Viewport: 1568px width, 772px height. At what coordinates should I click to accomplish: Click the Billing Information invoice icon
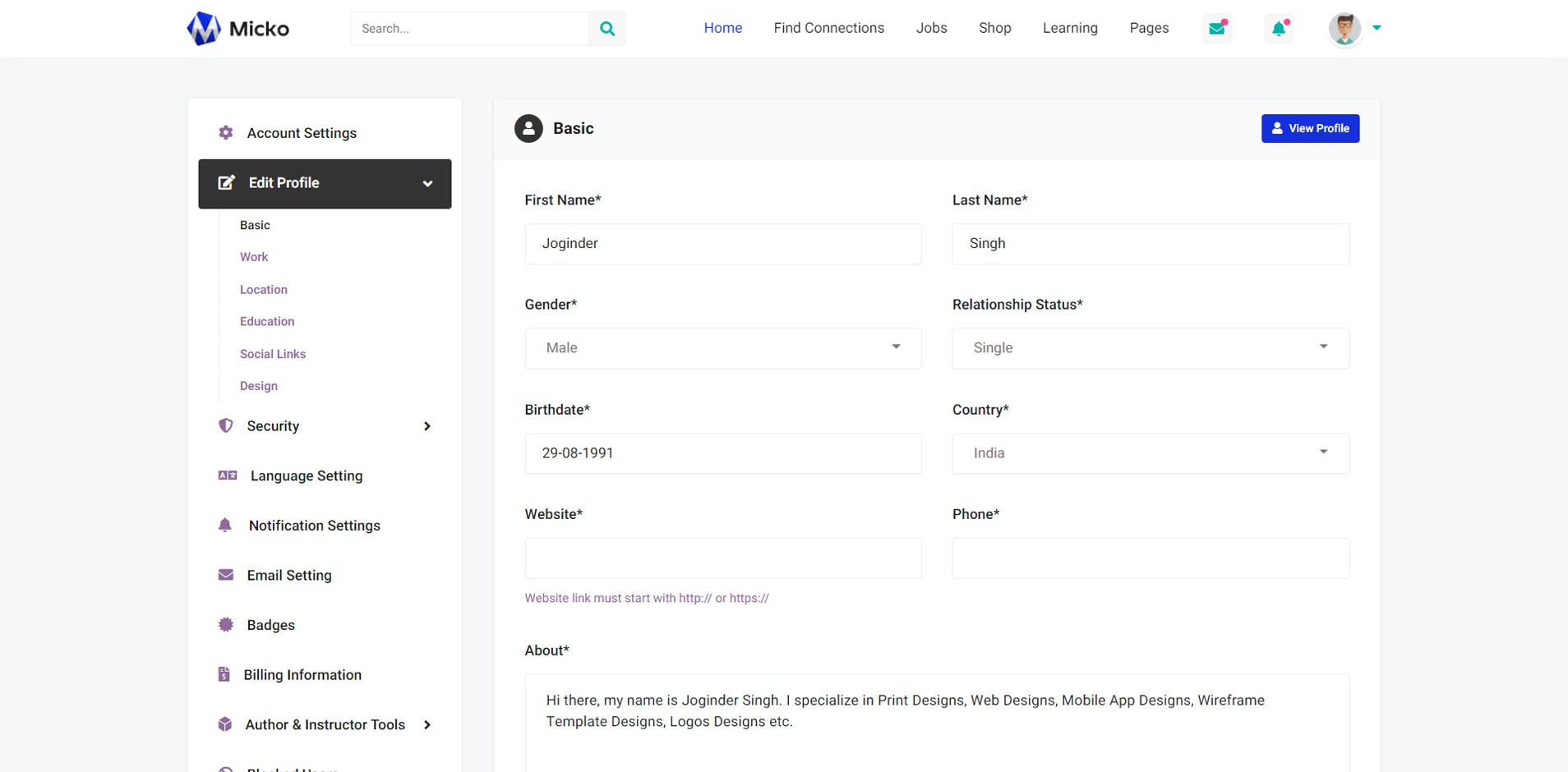coord(224,674)
